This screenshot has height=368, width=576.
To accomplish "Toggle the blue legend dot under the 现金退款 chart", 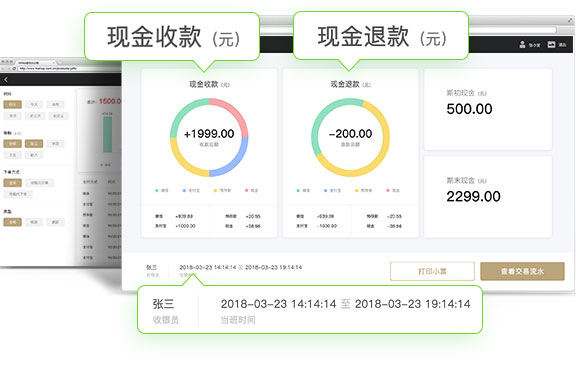I will pos(325,190).
